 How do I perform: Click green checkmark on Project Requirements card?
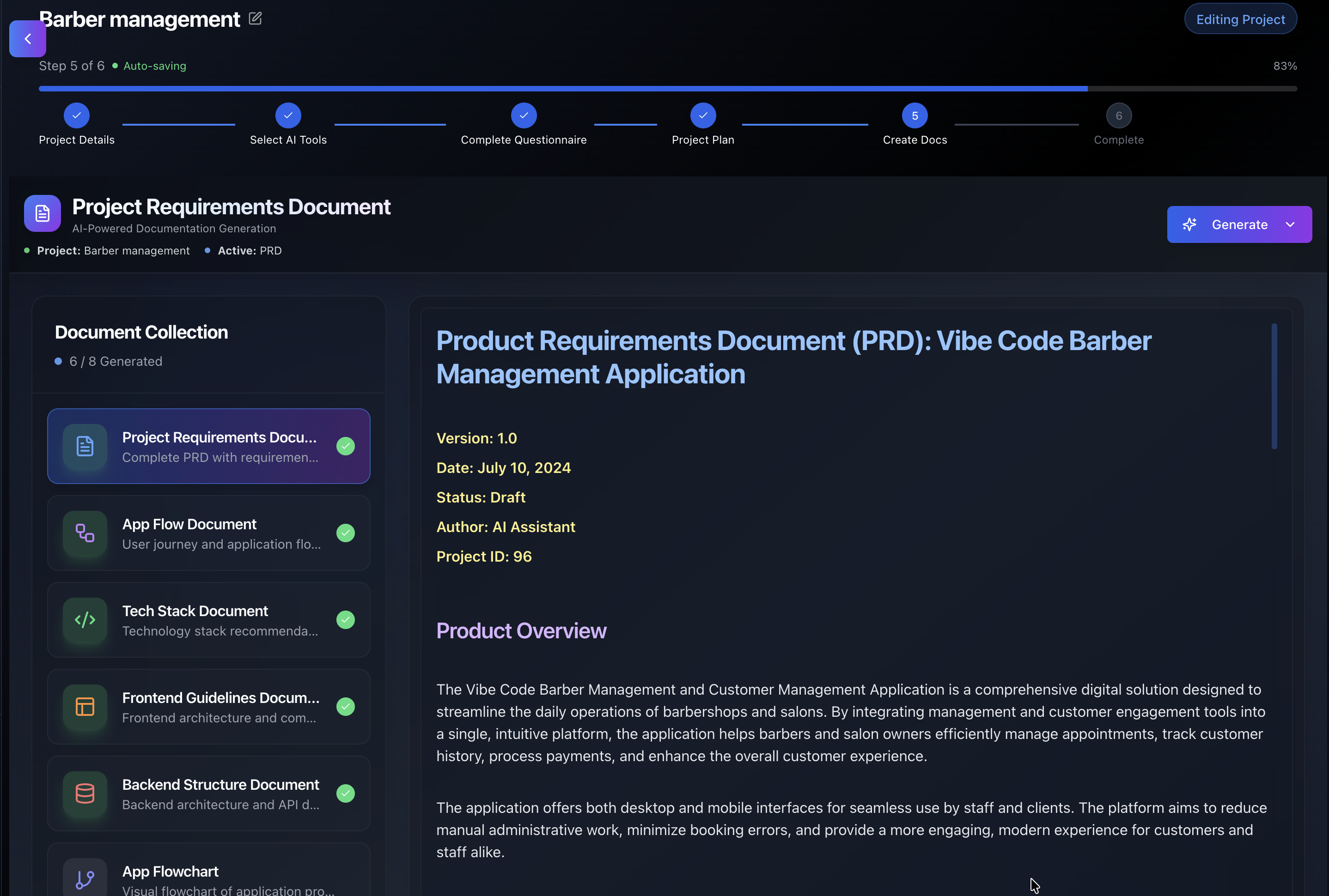pyautogui.click(x=345, y=446)
